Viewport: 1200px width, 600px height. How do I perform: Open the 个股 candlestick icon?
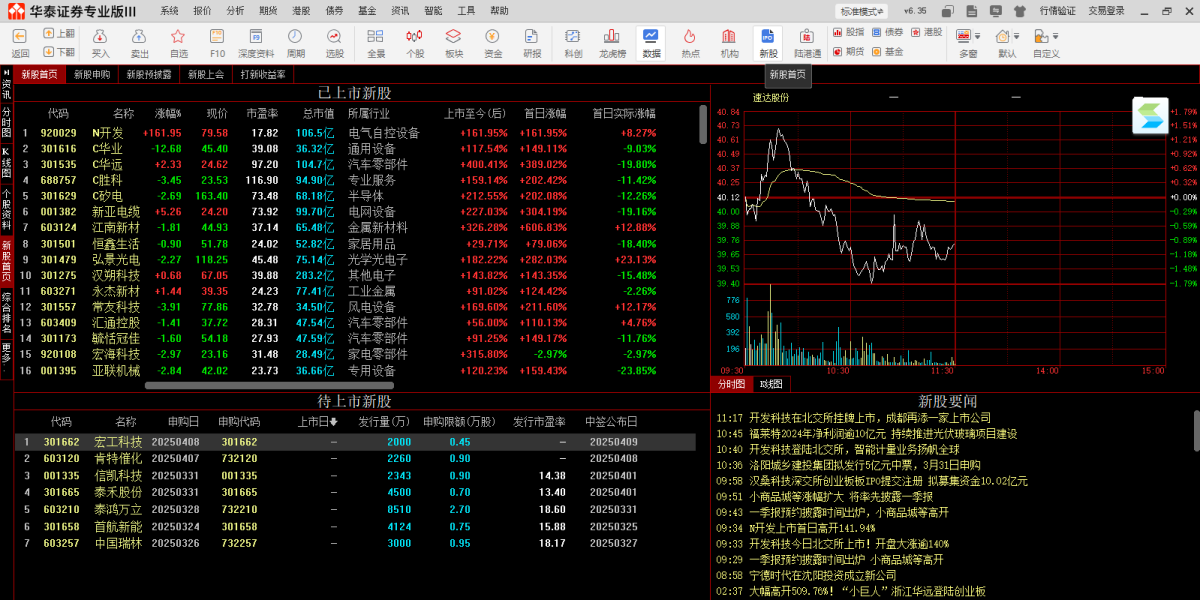click(x=415, y=41)
